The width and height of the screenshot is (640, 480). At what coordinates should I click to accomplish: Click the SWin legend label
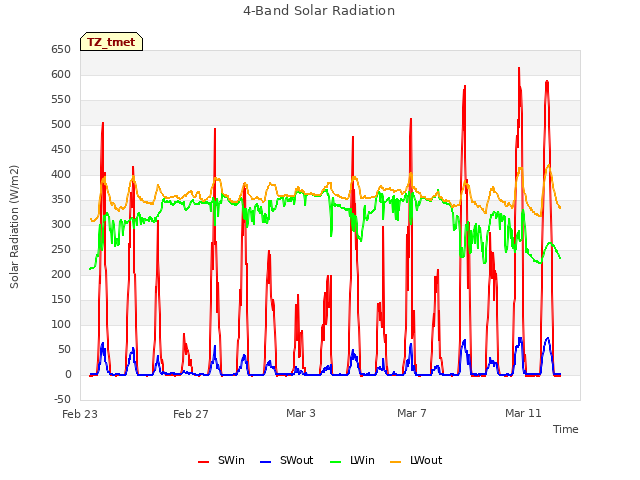pos(231,460)
